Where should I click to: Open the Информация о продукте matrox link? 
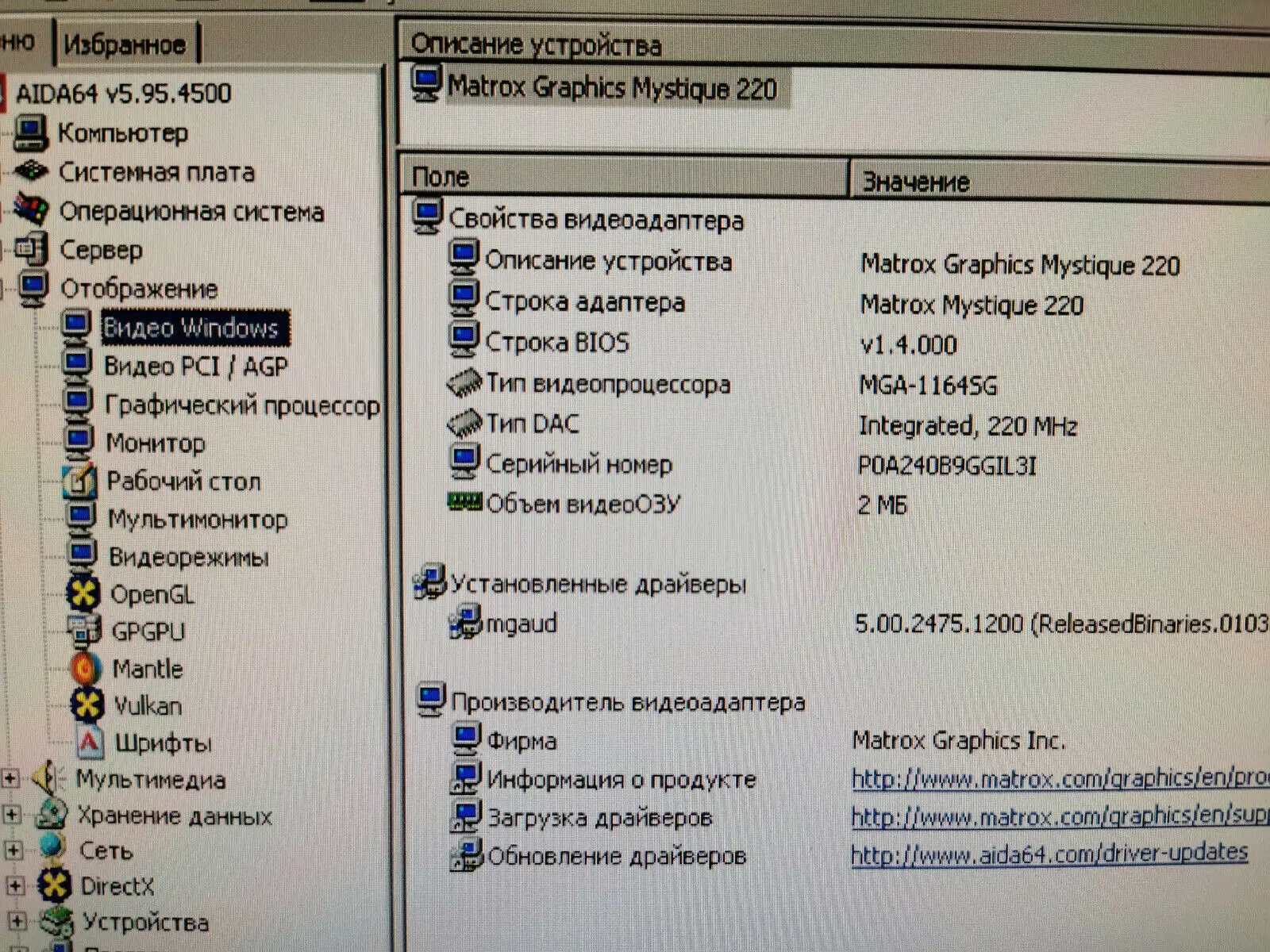(1060, 778)
